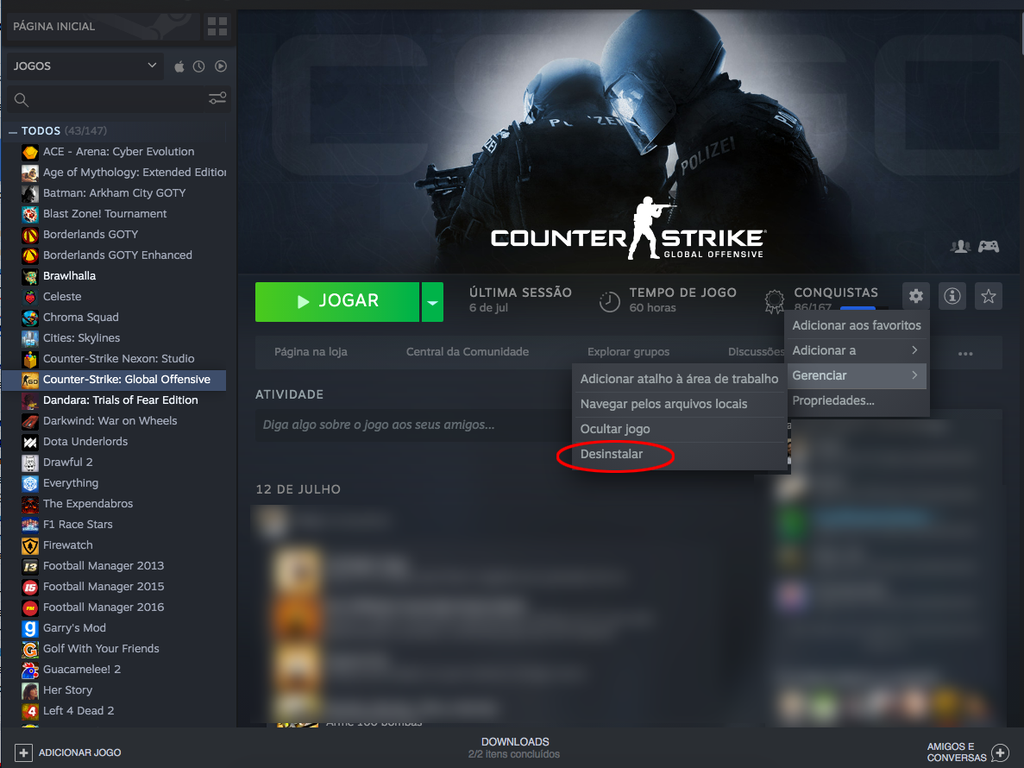1024x768 pixels.
Task: Open Central da Comunidade link
Action: point(468,352)
